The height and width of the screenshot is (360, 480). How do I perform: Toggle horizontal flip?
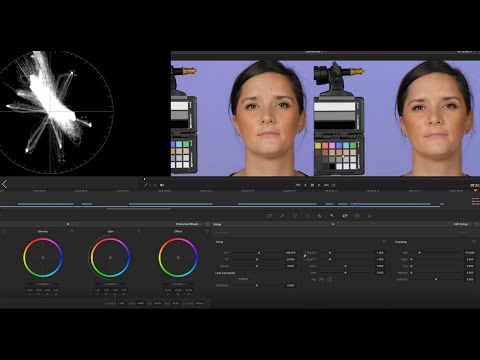pos(322,279)
